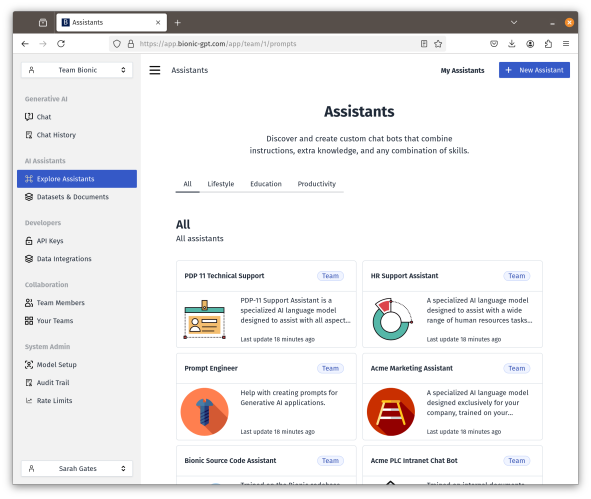Select the All category tab

coord(187,184)
